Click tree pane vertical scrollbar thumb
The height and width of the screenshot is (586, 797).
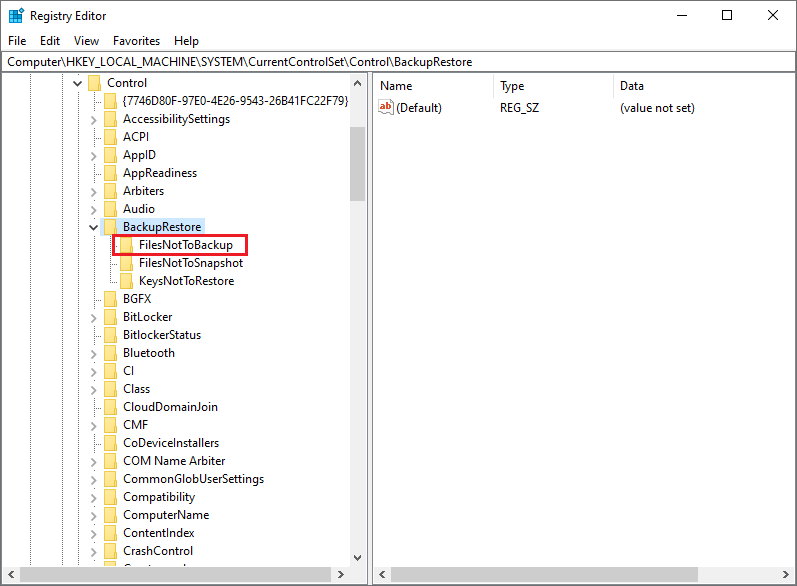click(357, 164)
